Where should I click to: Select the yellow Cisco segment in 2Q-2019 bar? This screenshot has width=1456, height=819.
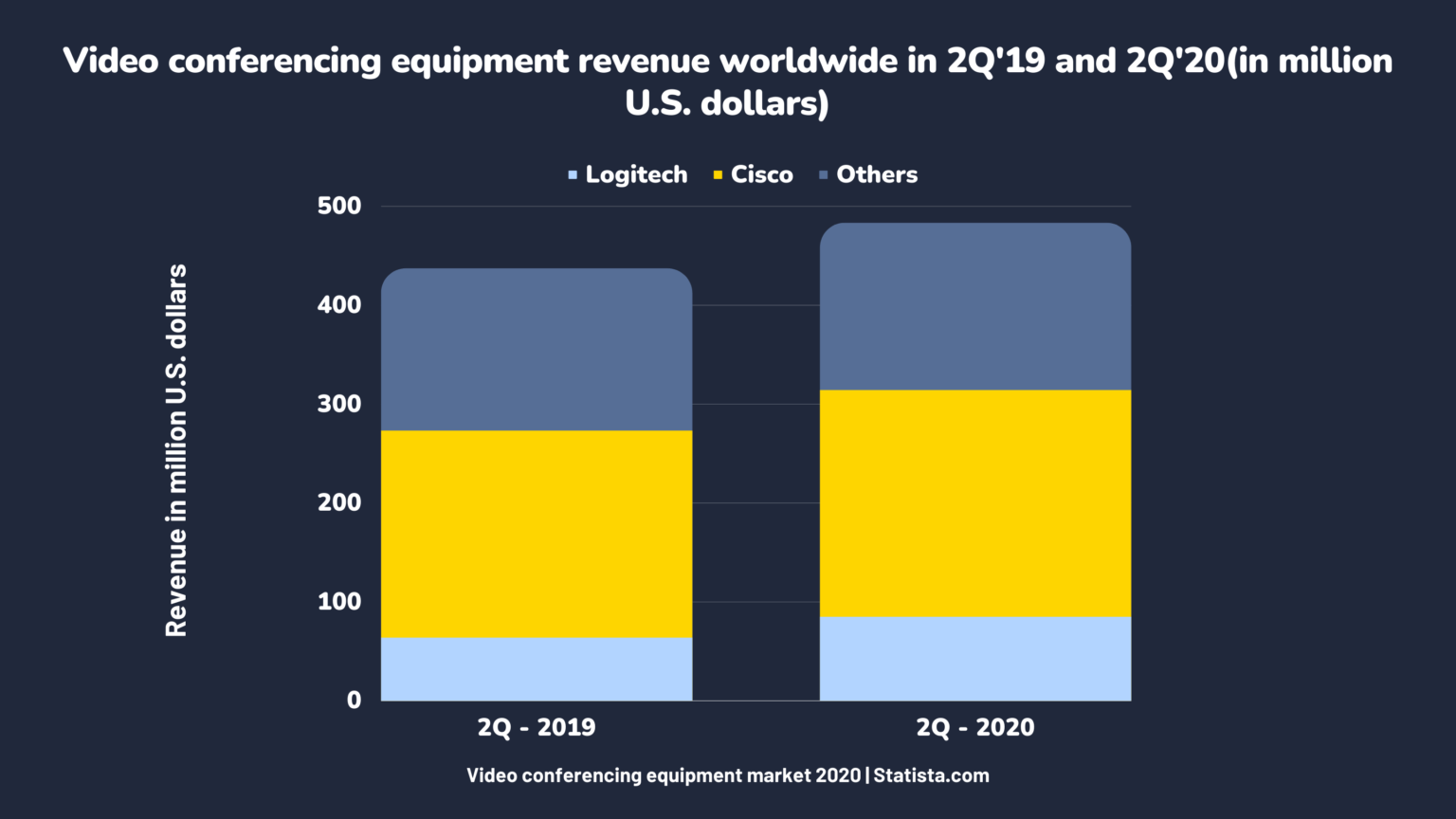[536, 531]
